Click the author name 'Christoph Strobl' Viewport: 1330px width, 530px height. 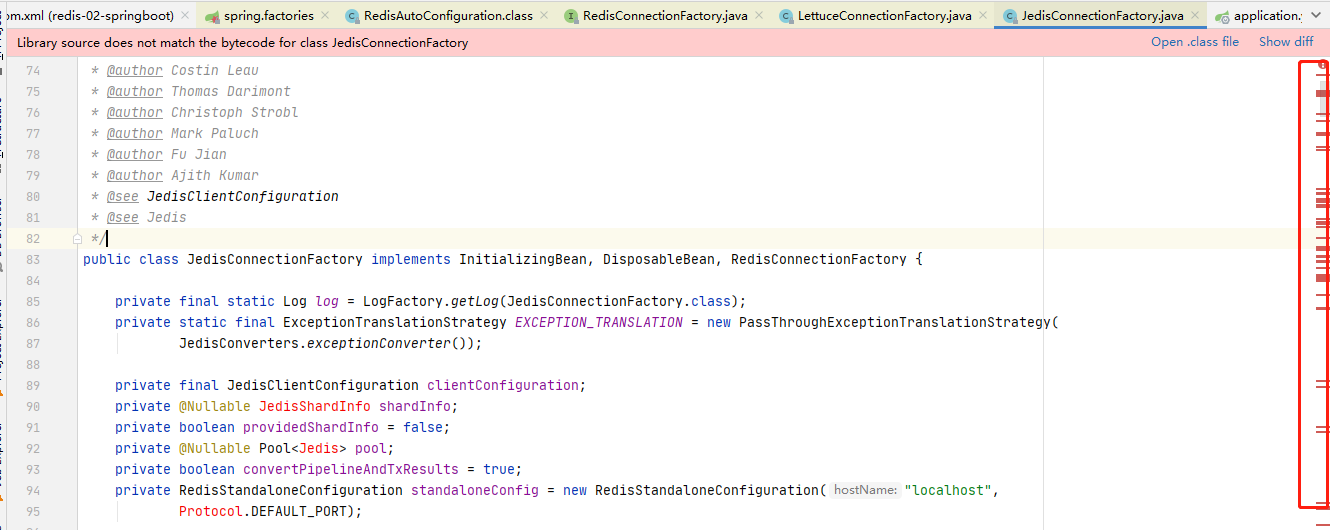pos(235,112)
